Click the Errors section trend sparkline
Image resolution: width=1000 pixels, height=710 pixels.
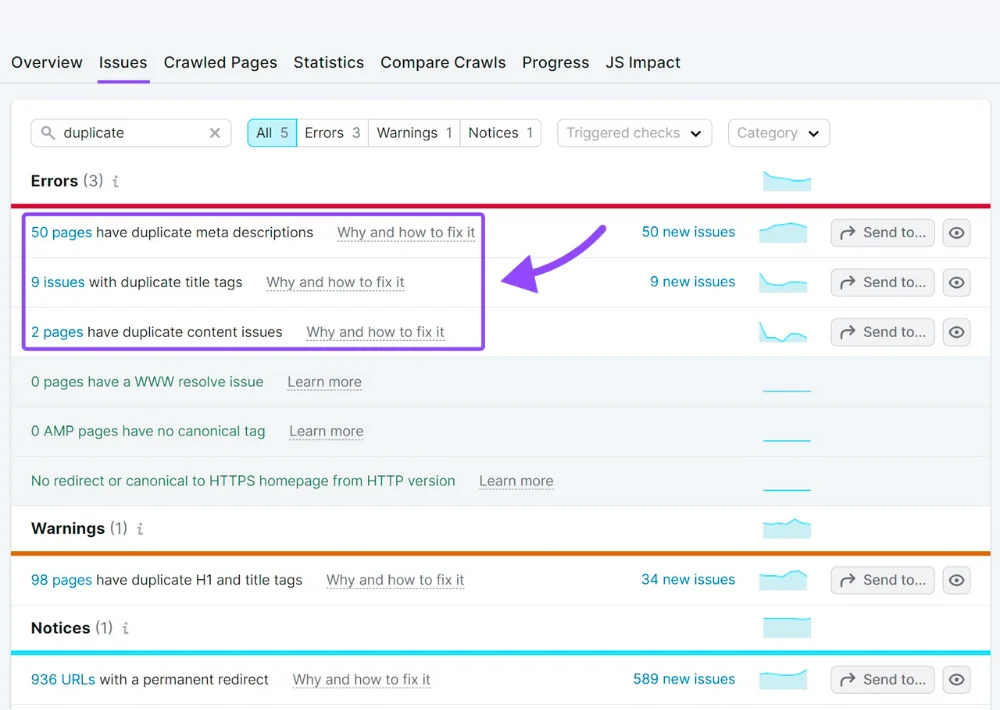[x=786, y=182]
